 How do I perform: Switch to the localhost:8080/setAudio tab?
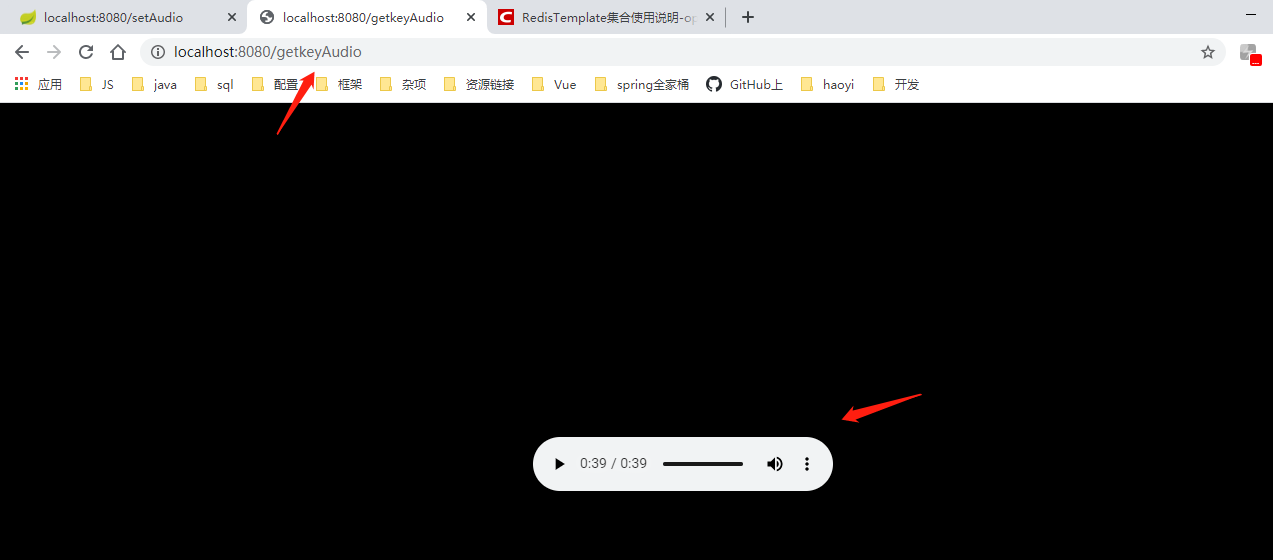128,17
